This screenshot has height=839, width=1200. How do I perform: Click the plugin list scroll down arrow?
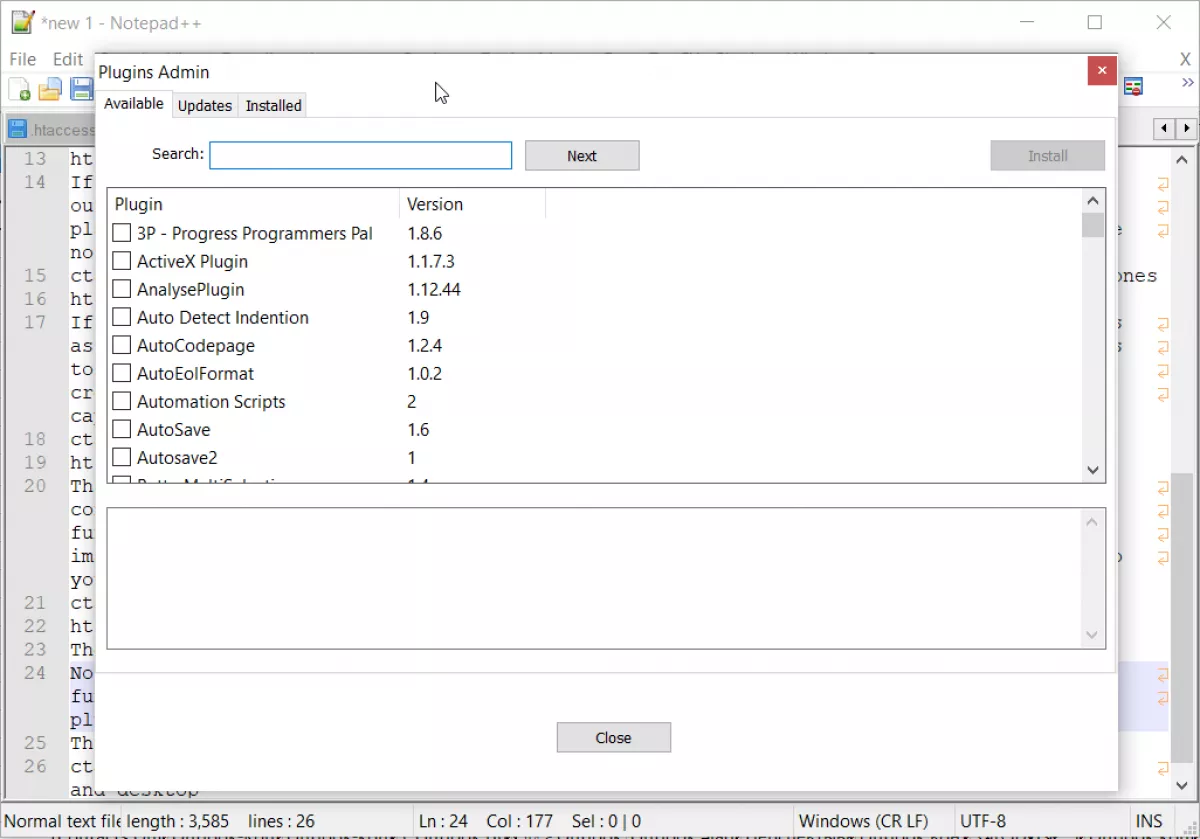point(1093,470)
